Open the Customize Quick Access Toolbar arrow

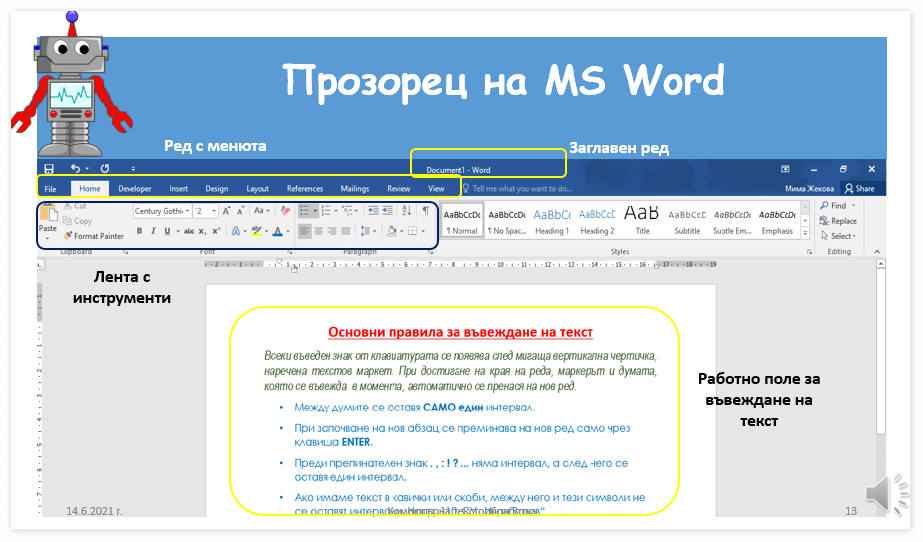pyautogui.click(x=133, y=169)
